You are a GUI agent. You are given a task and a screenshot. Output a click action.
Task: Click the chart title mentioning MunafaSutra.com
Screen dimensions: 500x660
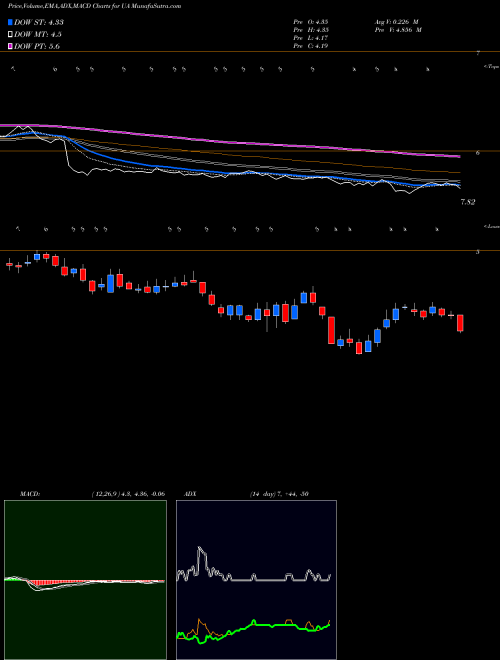[95, 6]
